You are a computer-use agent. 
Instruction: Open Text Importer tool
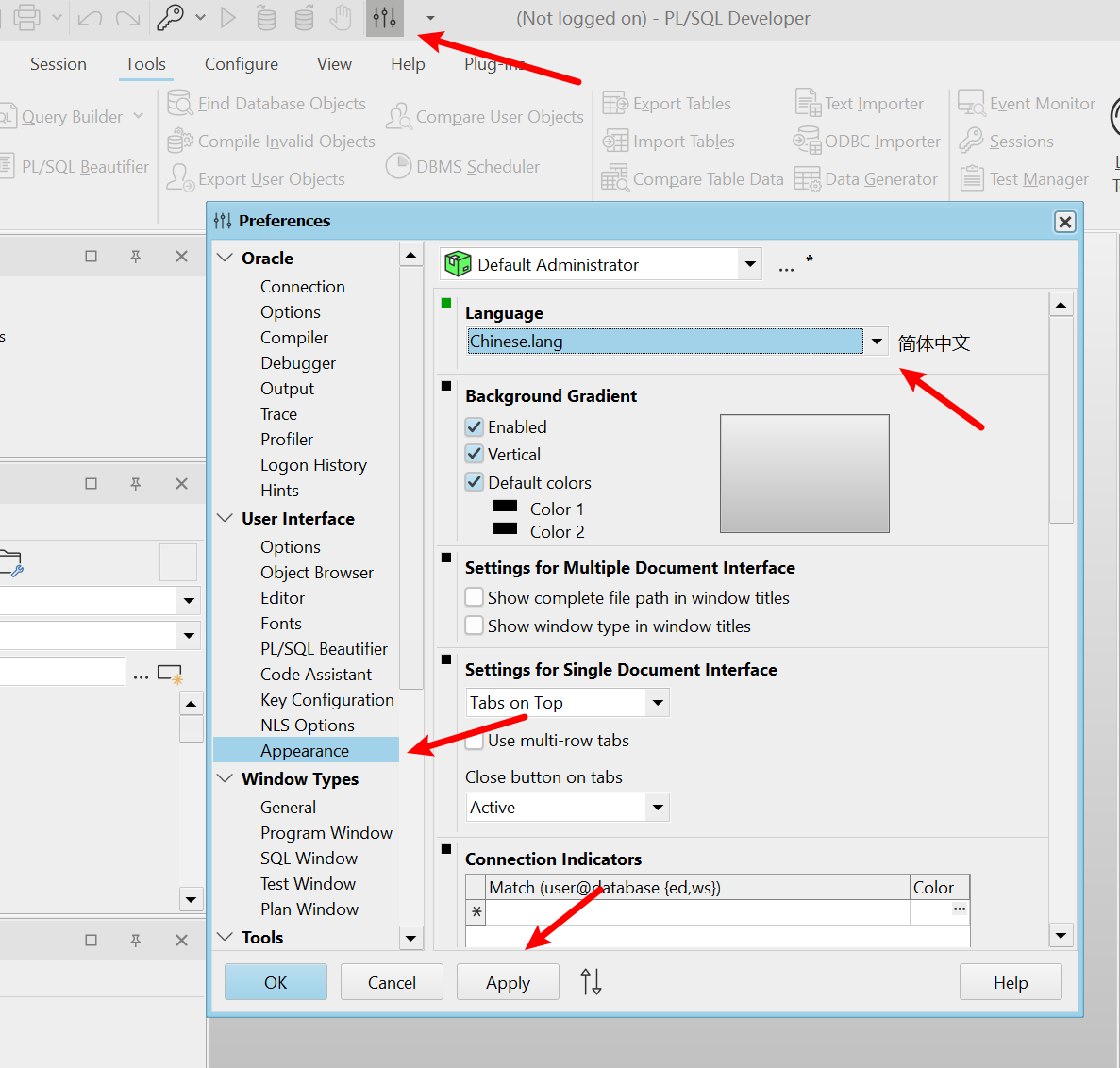pyautogui.click(x=860, y=104)
